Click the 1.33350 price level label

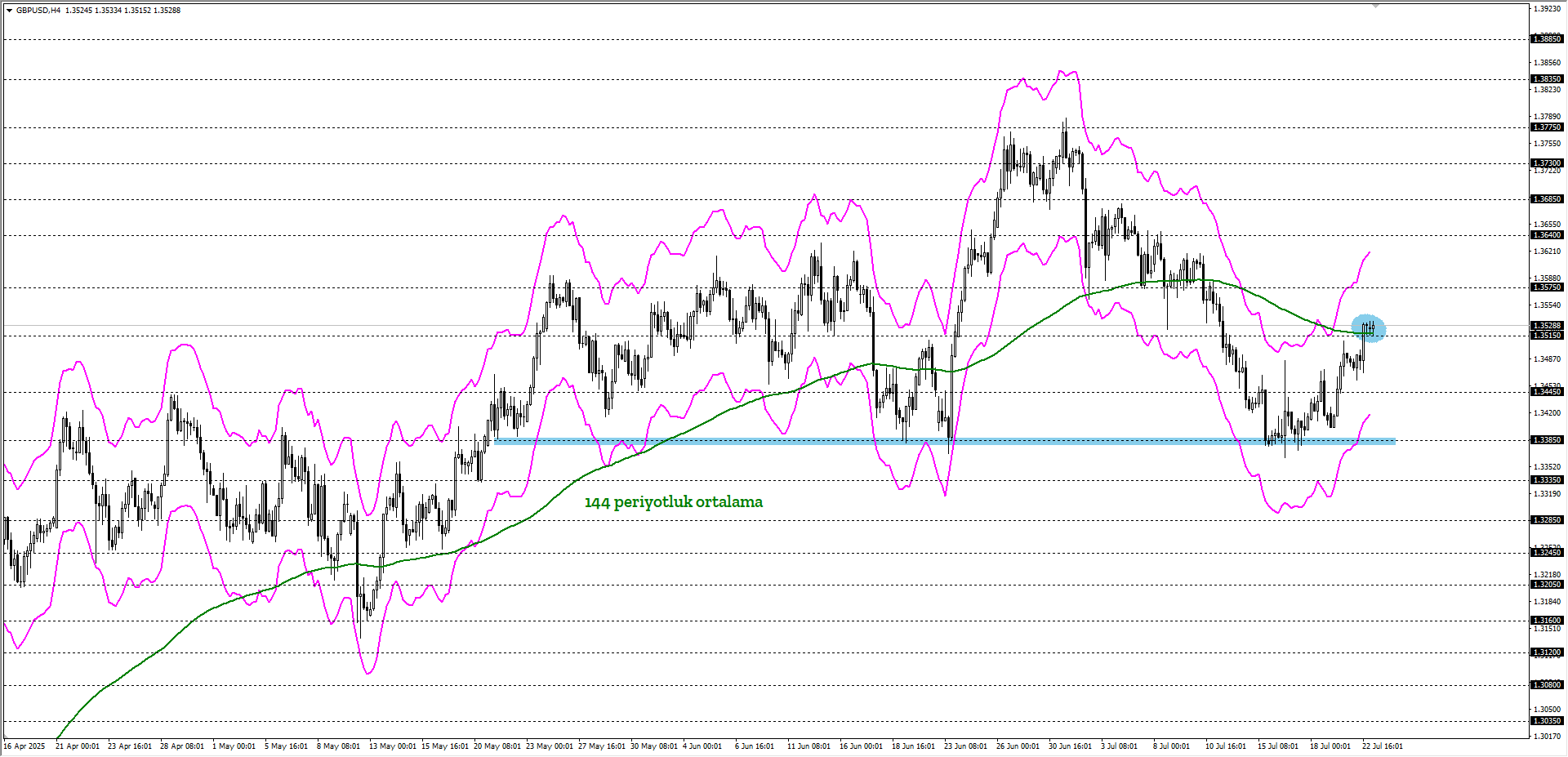[x=1546, y=480]
